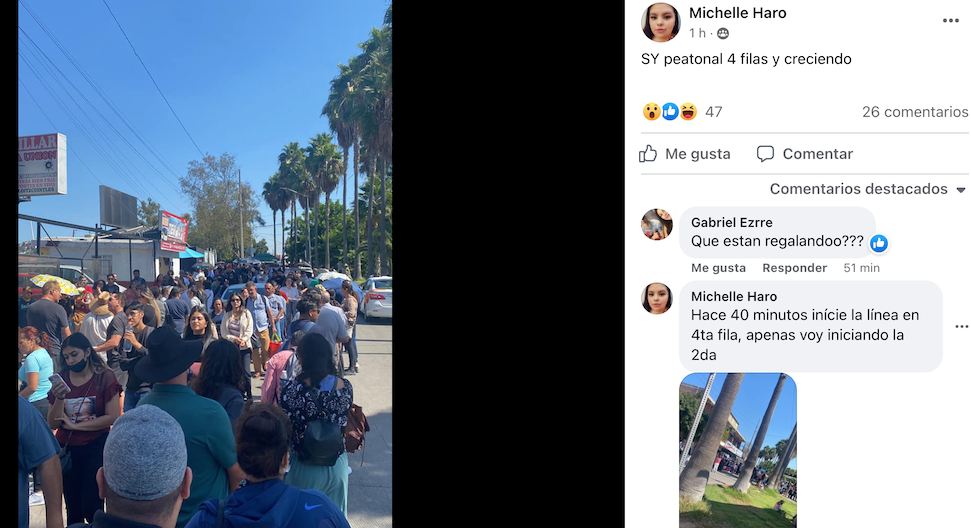Image resolution: width=971 pixels, height=528 pixels.
Task: Click Michelle Haro's avatar in comment
Action: coord(656,298)
